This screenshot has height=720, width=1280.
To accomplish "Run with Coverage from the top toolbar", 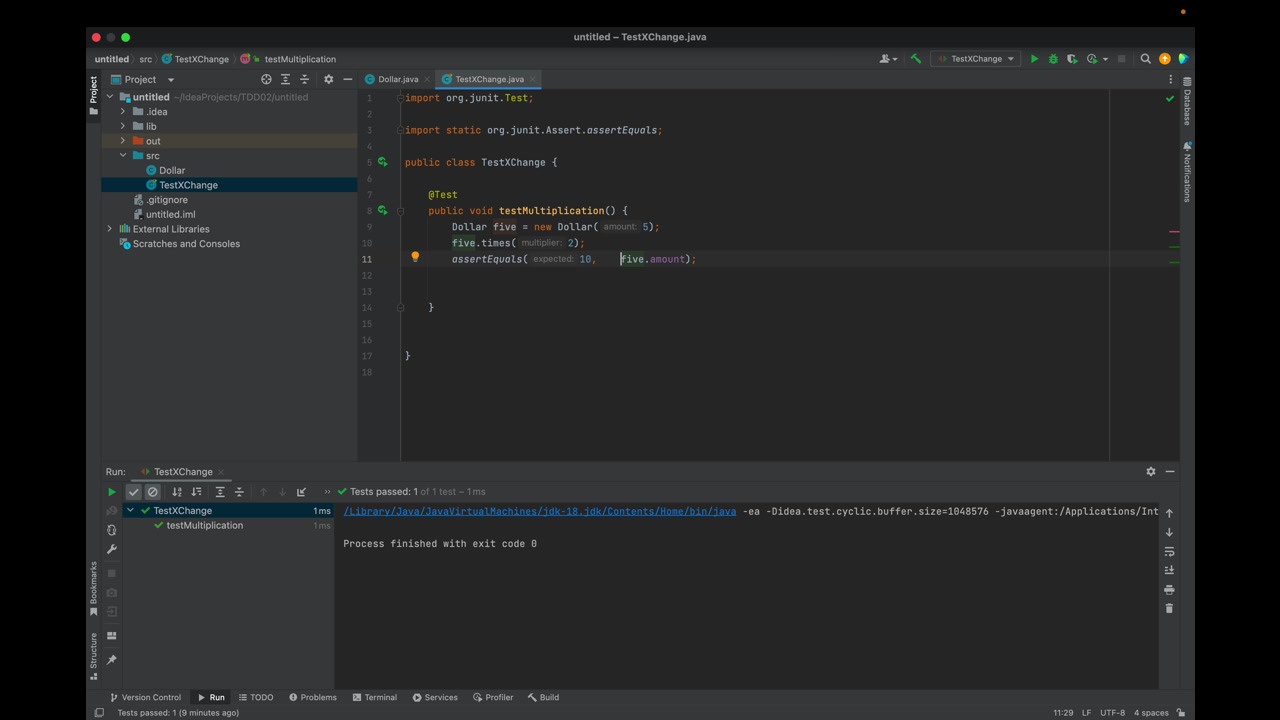I will click(x=1072, y=59).
